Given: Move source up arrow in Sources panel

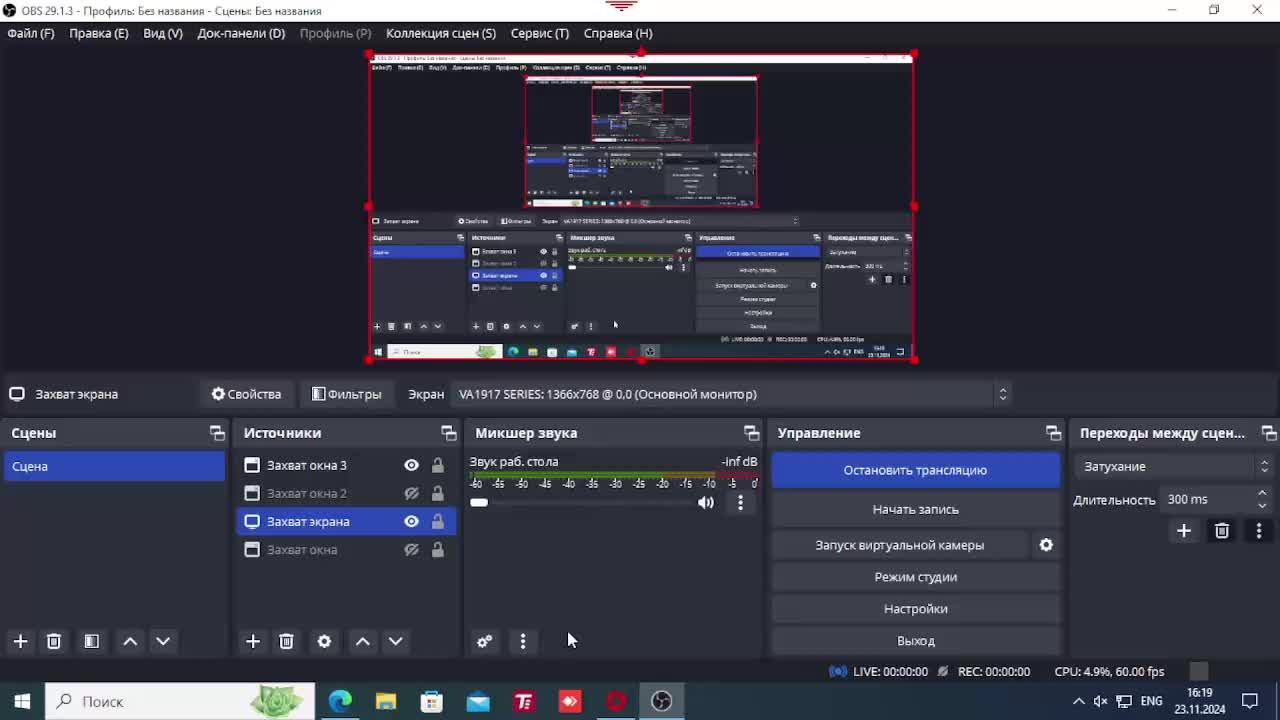Looking at the screenshot, I should tap(363, 641).
